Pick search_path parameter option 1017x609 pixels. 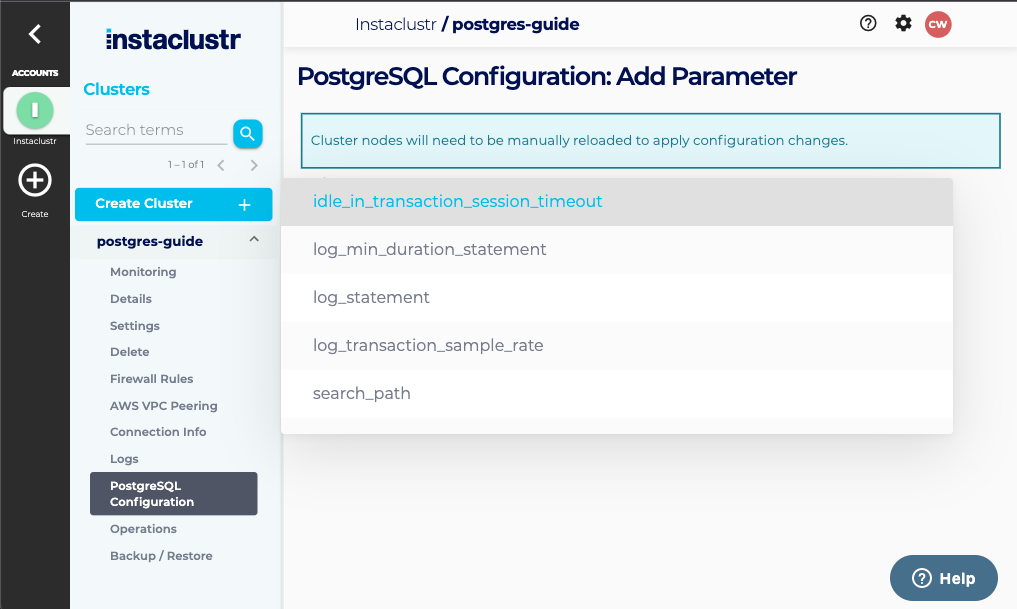[x=362, y=394]
